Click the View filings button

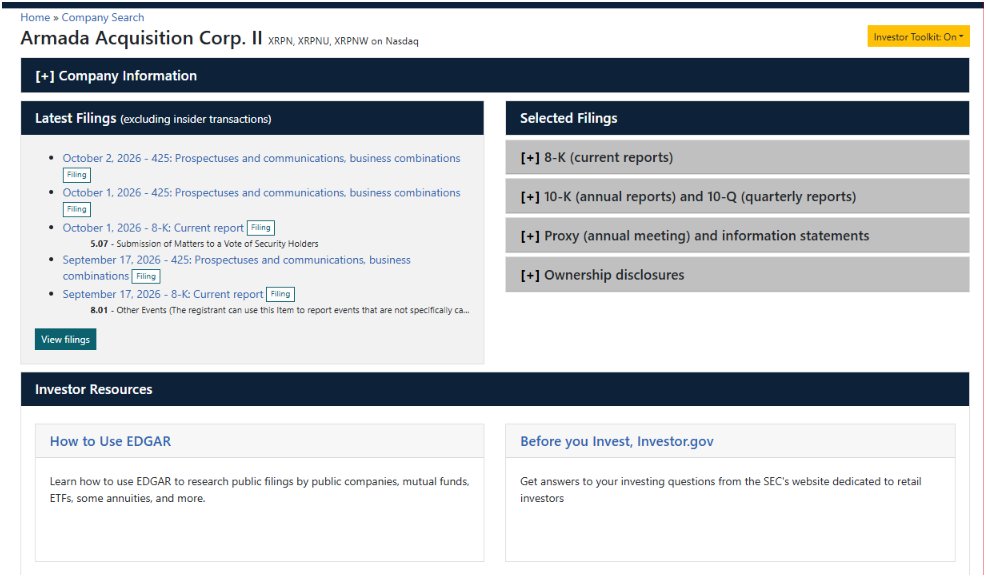click(x=65, y=339)
